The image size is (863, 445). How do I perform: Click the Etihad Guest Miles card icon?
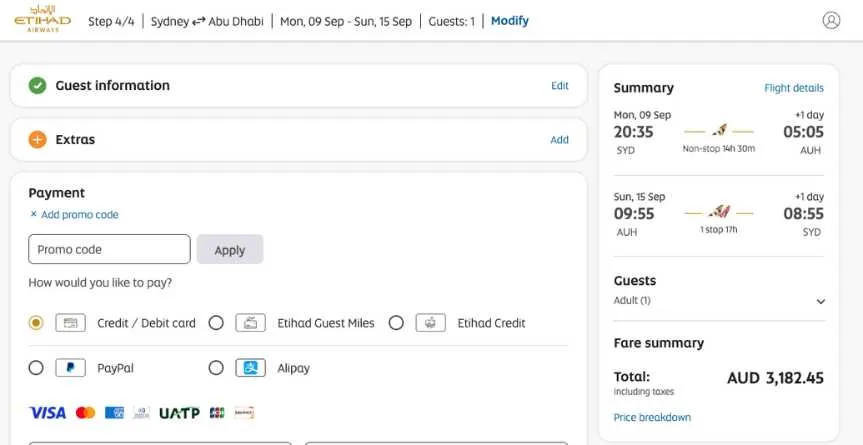250,323
